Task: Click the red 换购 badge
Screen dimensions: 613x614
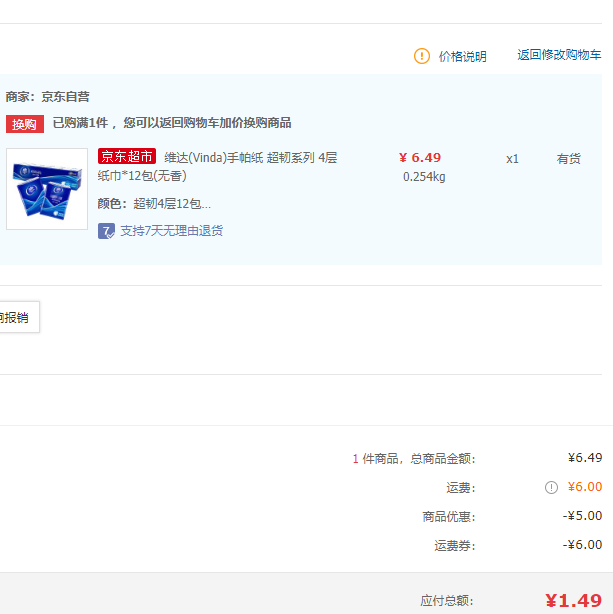Action: coord(25,124)
